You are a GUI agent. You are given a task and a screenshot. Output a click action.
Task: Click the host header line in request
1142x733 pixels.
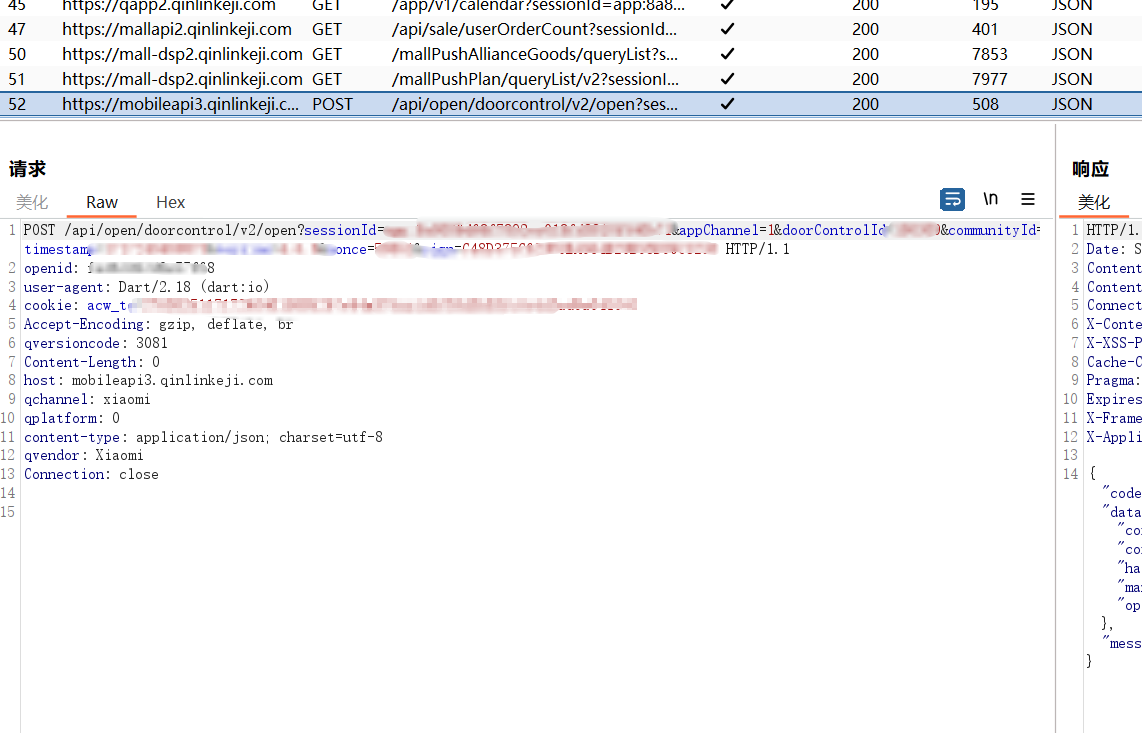[148, 381]
